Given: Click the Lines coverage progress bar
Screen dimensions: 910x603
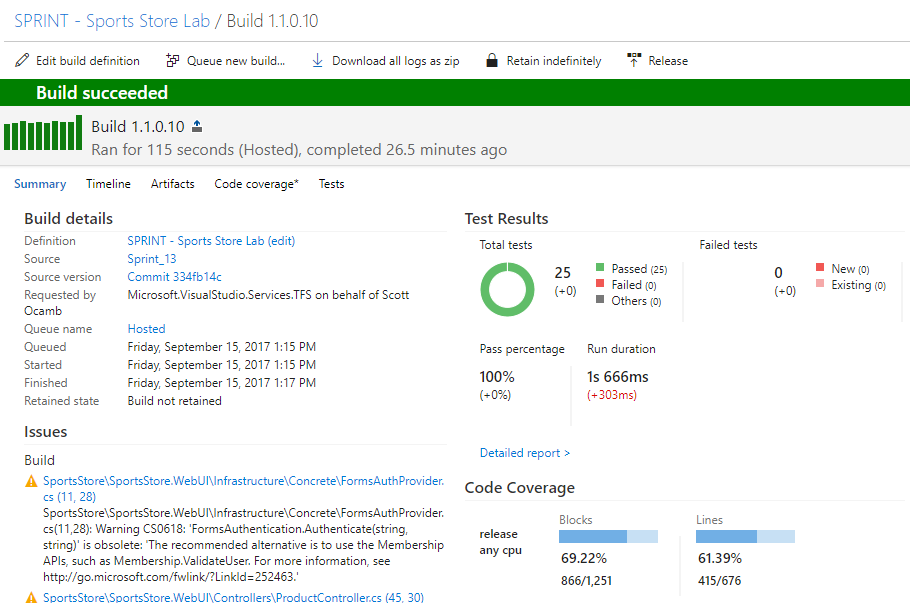Looking at the screenshot, I should [x=745, y=536].
